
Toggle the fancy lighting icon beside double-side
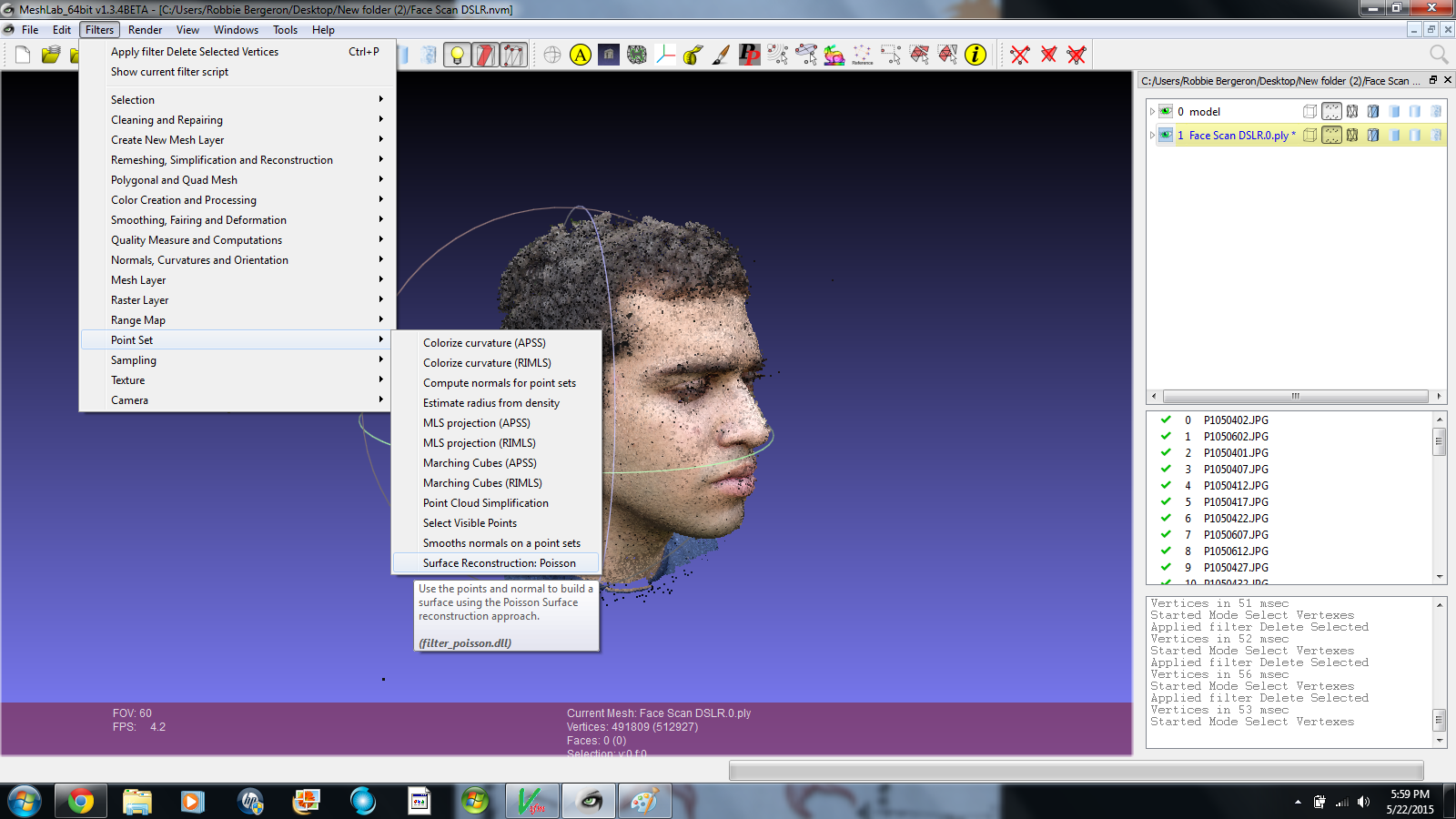click(x=513, y=55)
